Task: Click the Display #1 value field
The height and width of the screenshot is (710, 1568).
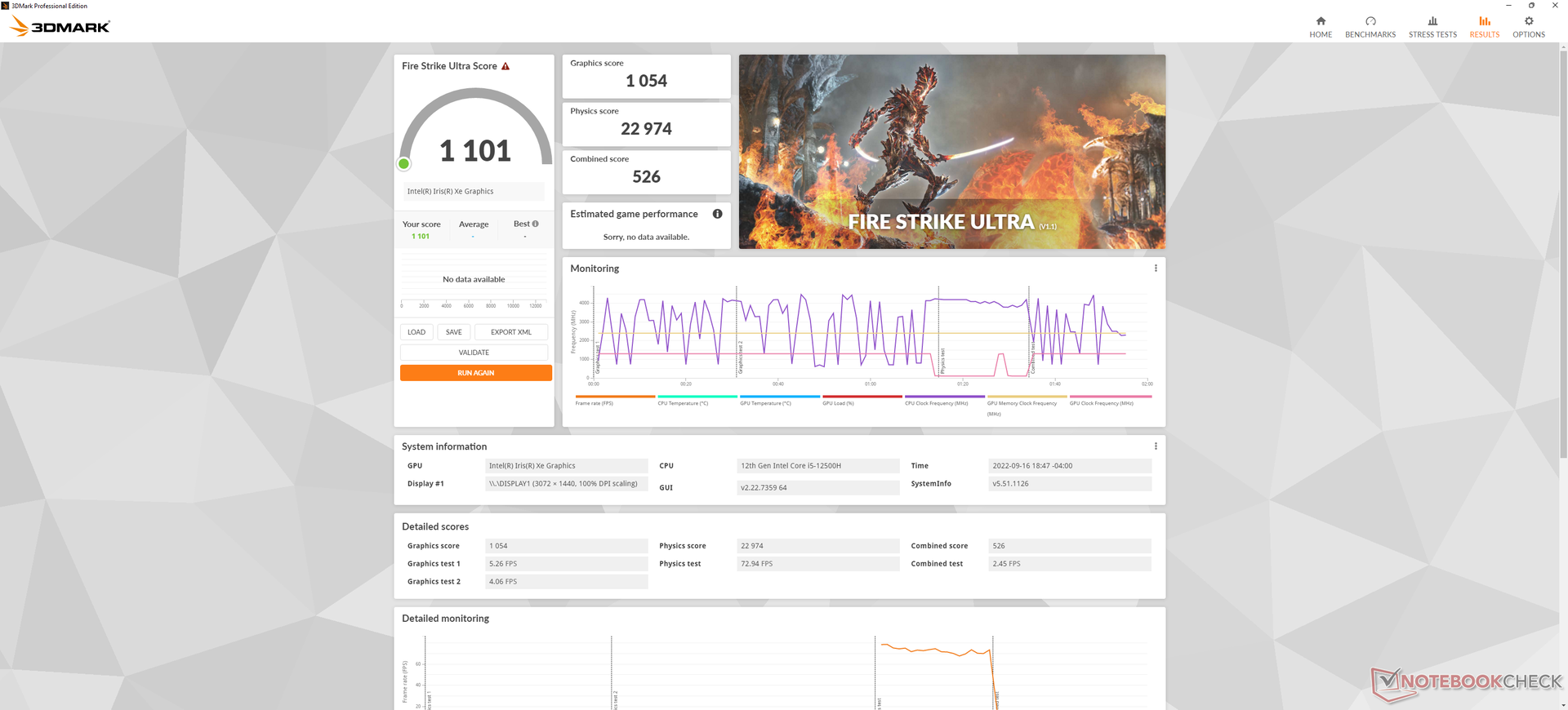Action: 567,484
